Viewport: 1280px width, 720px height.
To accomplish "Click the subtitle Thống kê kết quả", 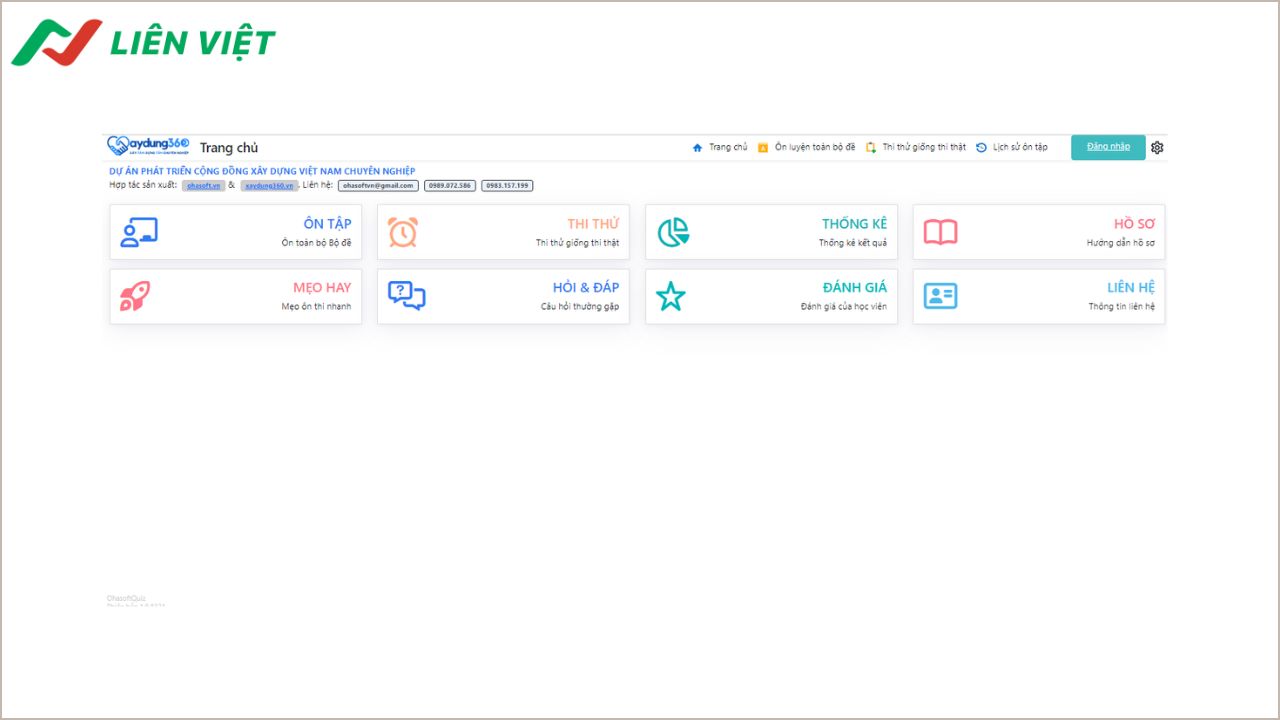I will point(853,243).
